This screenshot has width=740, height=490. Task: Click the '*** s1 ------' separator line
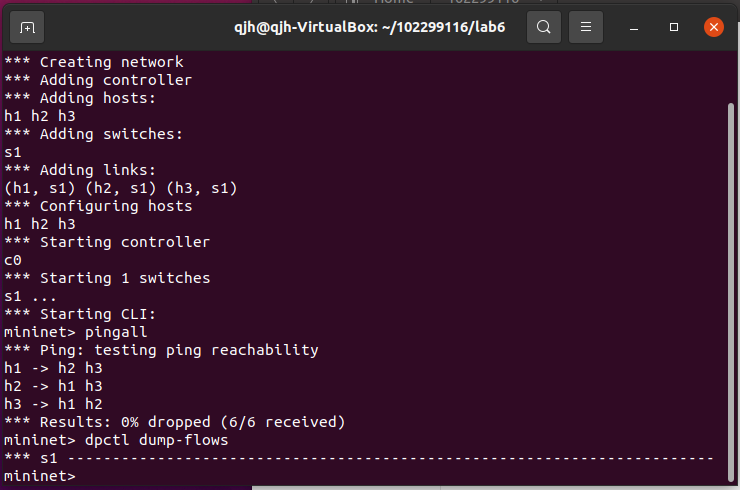pos(360,458)
